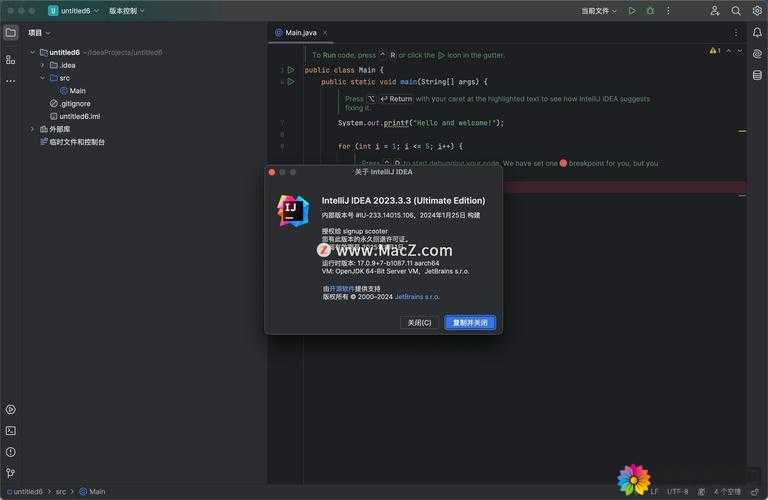Collapse the src folder node
This screenshot has width=768, height=500.
(x=43, y=78)
